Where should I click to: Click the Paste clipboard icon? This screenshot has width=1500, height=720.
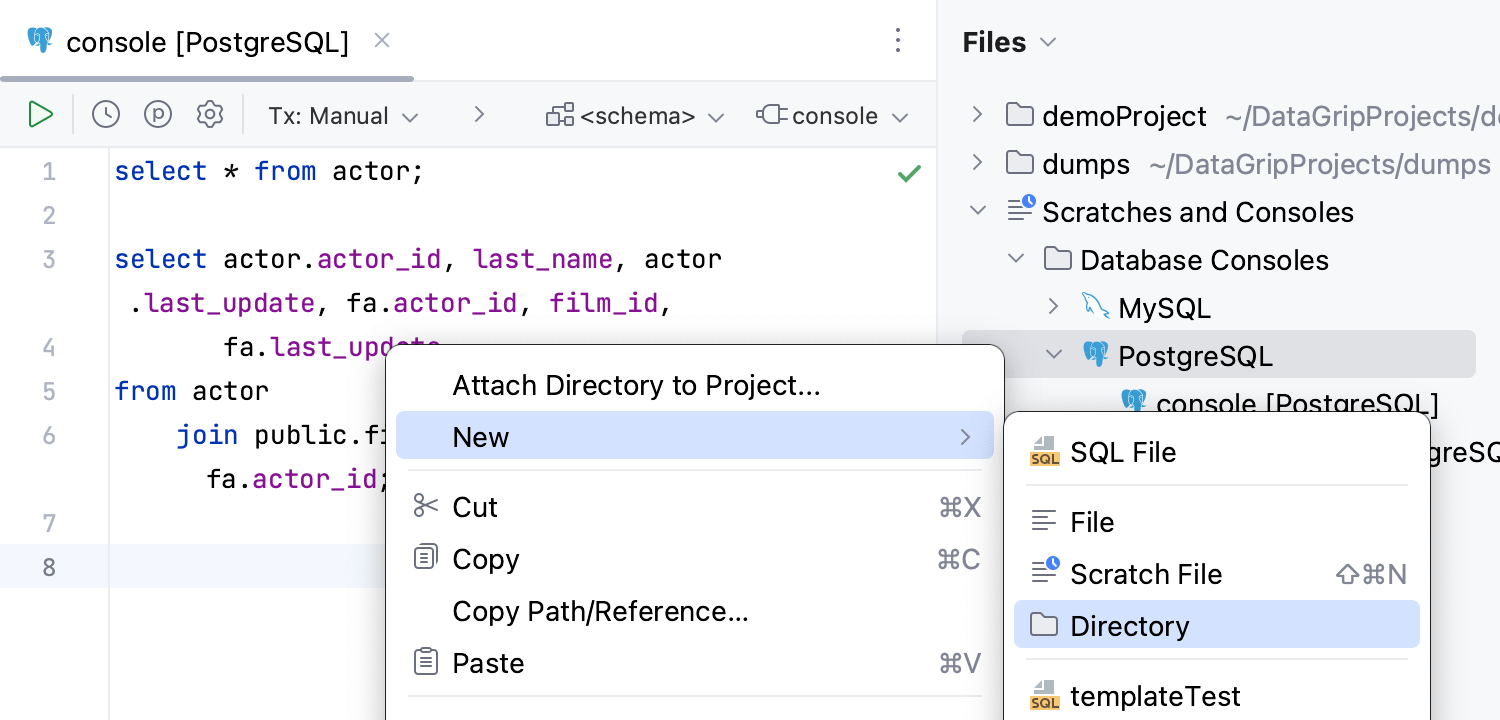(426, 661)
